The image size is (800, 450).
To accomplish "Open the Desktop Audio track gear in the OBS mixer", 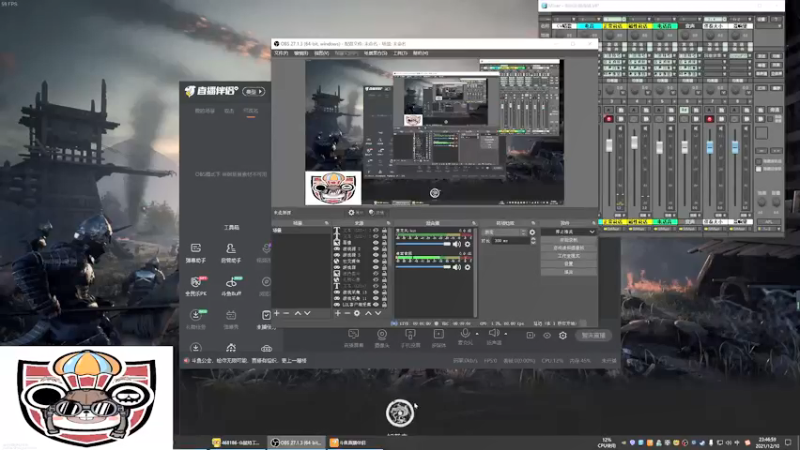I will click(x=467, y=267).
